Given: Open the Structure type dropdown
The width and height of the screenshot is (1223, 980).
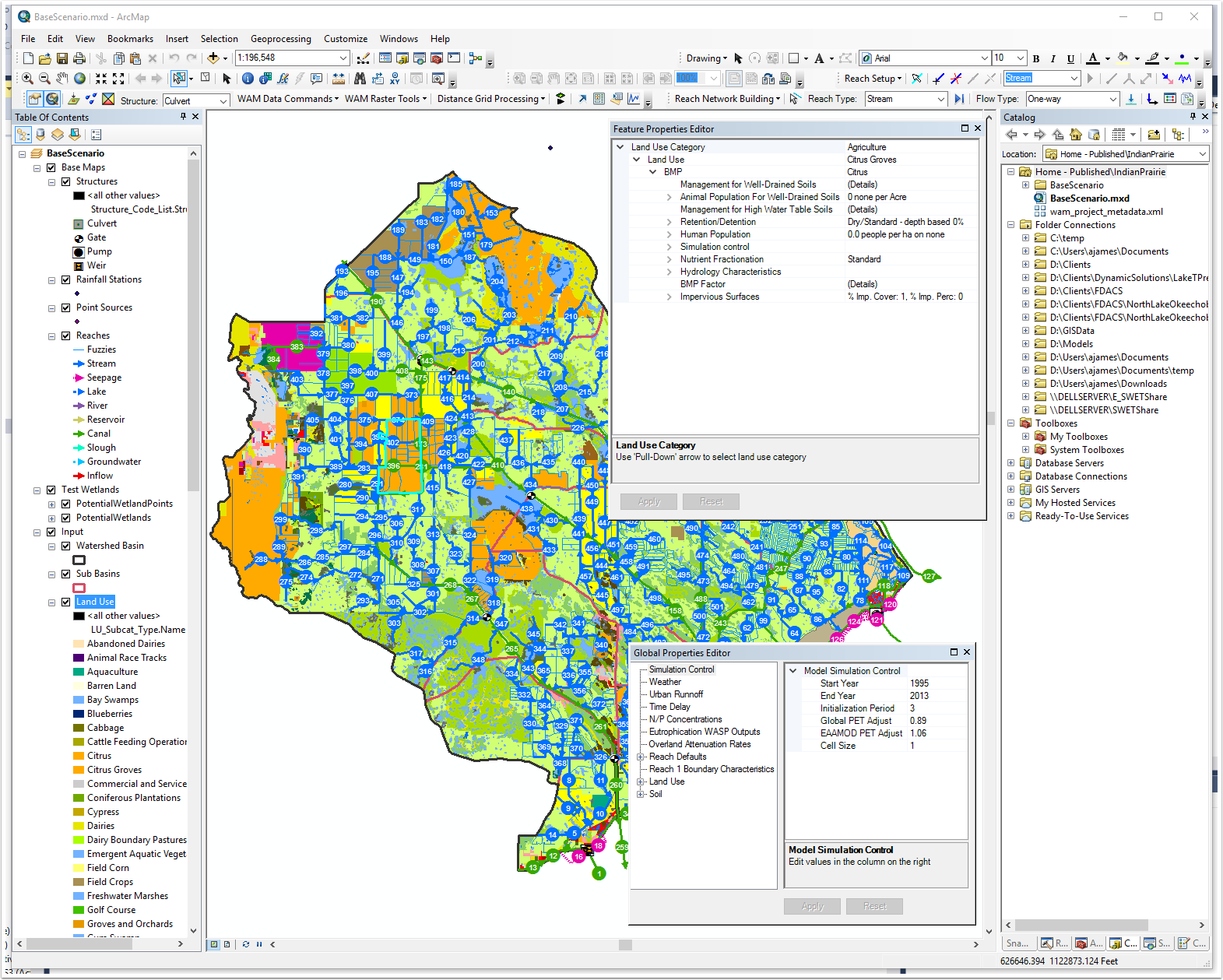Looking at the screenshot, I should (223, 101).
